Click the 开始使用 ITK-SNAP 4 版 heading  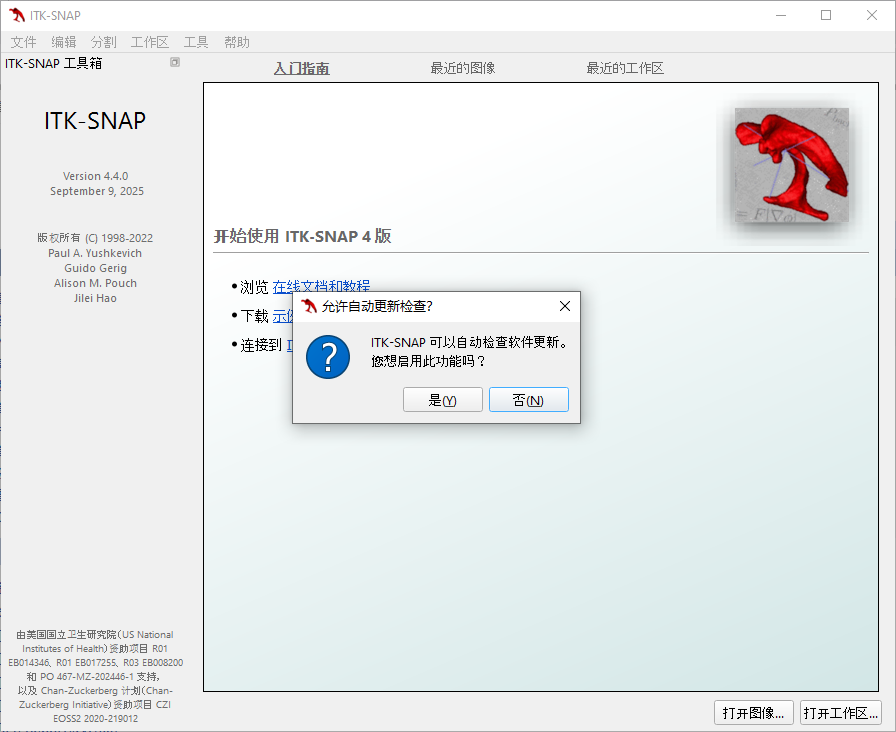pyautogui.click(x=302, y=236)
